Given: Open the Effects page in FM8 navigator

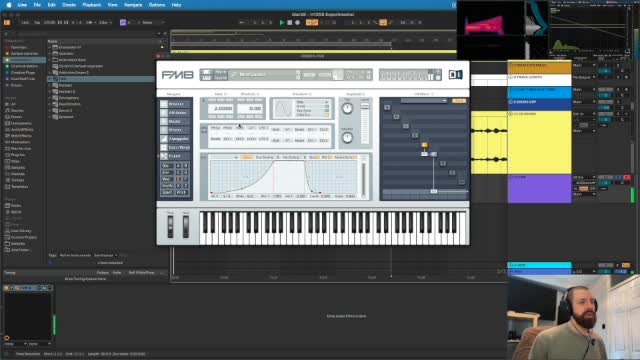Looking at the screenshot, I should pos(176,130).
